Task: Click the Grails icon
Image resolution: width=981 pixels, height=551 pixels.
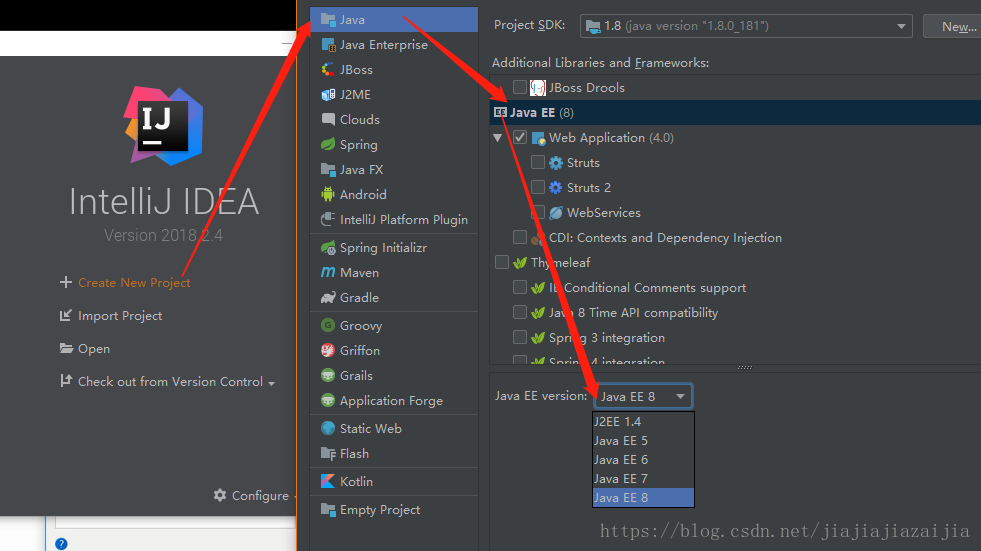Action: 328,375
